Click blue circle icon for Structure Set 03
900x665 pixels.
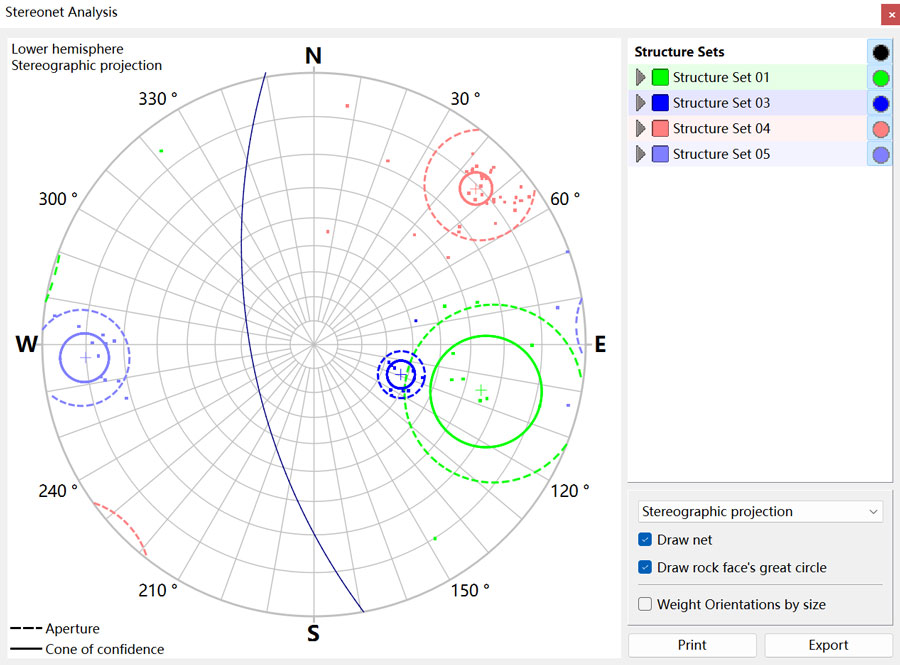[x=880, y=103]
